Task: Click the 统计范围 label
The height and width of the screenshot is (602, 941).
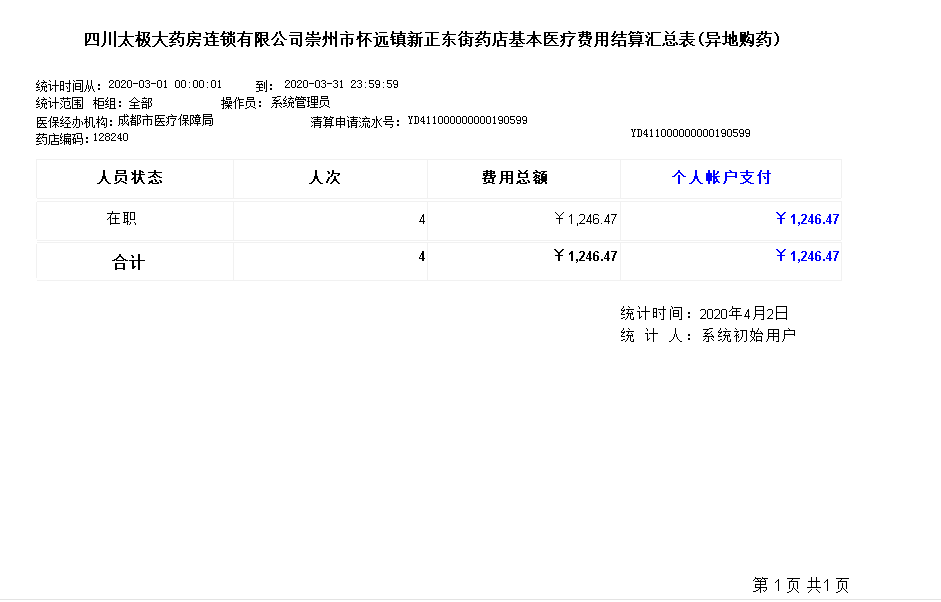Action: click(x=59, y=103)
